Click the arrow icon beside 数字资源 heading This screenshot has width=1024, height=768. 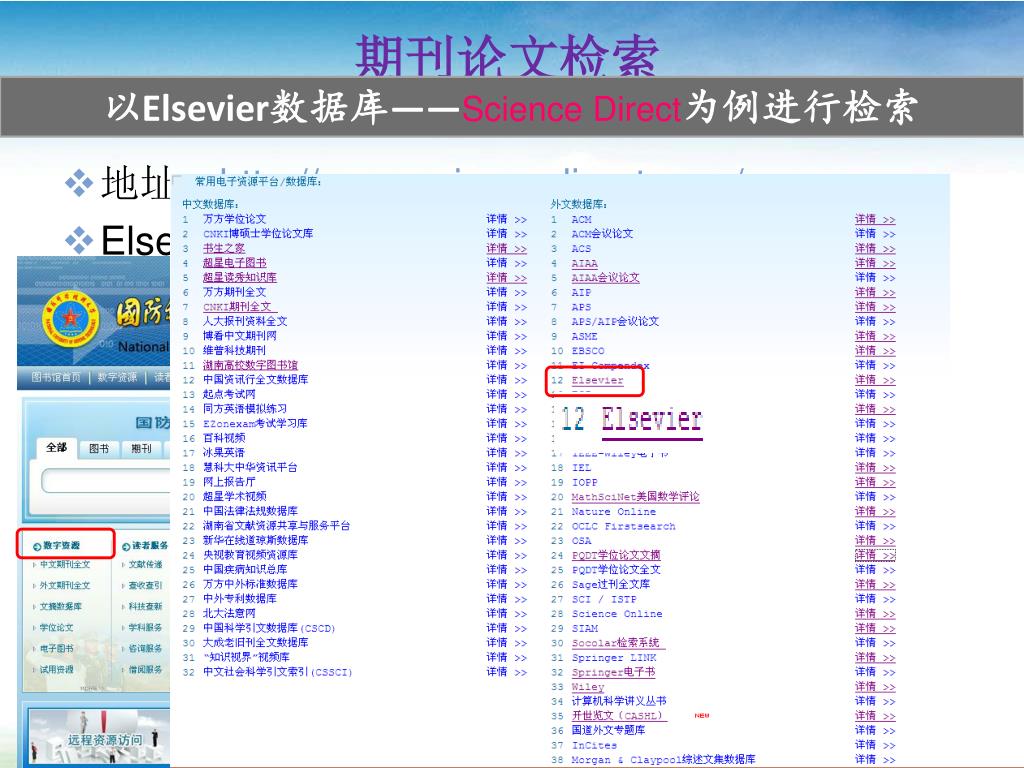[37, 546]
